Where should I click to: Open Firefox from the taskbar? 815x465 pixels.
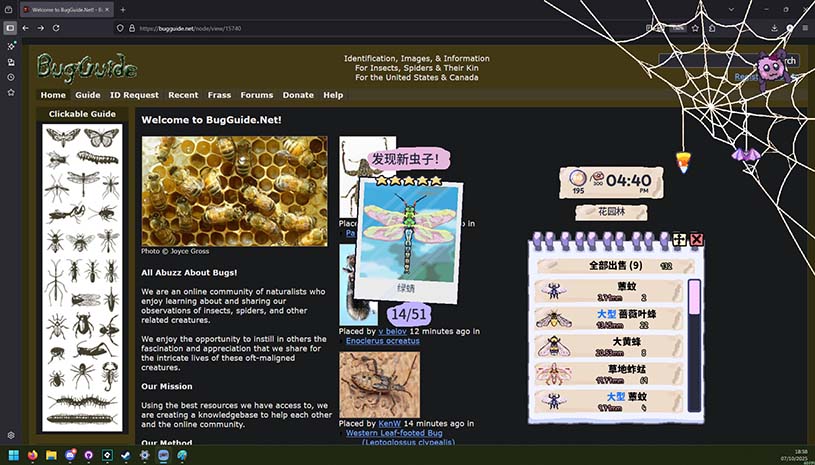[33, 455]
